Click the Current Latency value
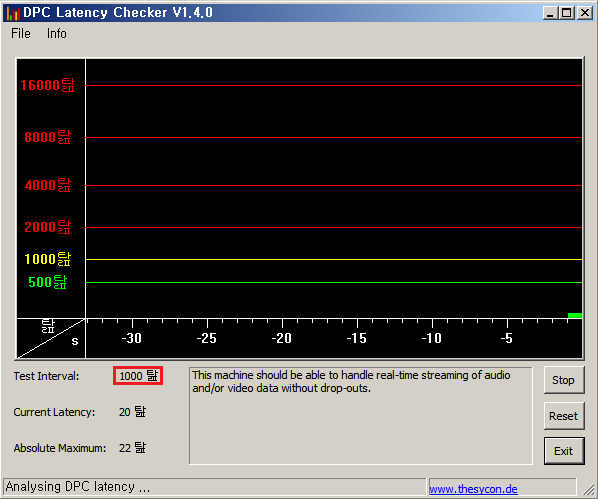Viewport: 598px width, 499px height. pos(132,412)
